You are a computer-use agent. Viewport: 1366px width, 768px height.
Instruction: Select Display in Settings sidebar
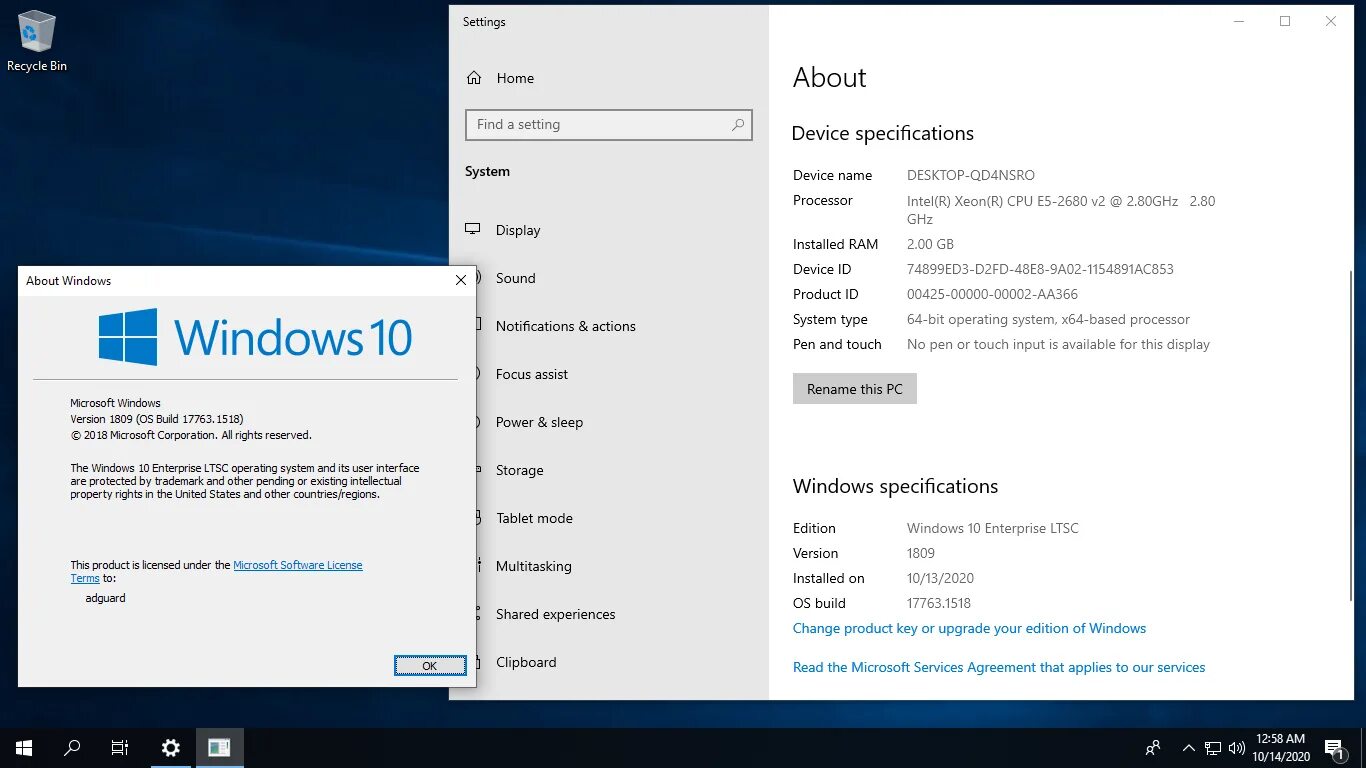click(x=518, y=230)
